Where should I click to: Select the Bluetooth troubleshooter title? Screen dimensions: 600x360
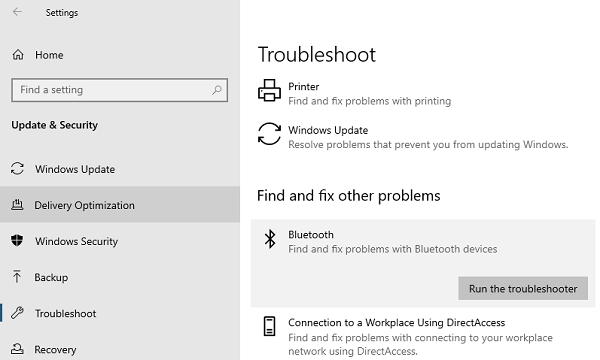coord(311,235)
